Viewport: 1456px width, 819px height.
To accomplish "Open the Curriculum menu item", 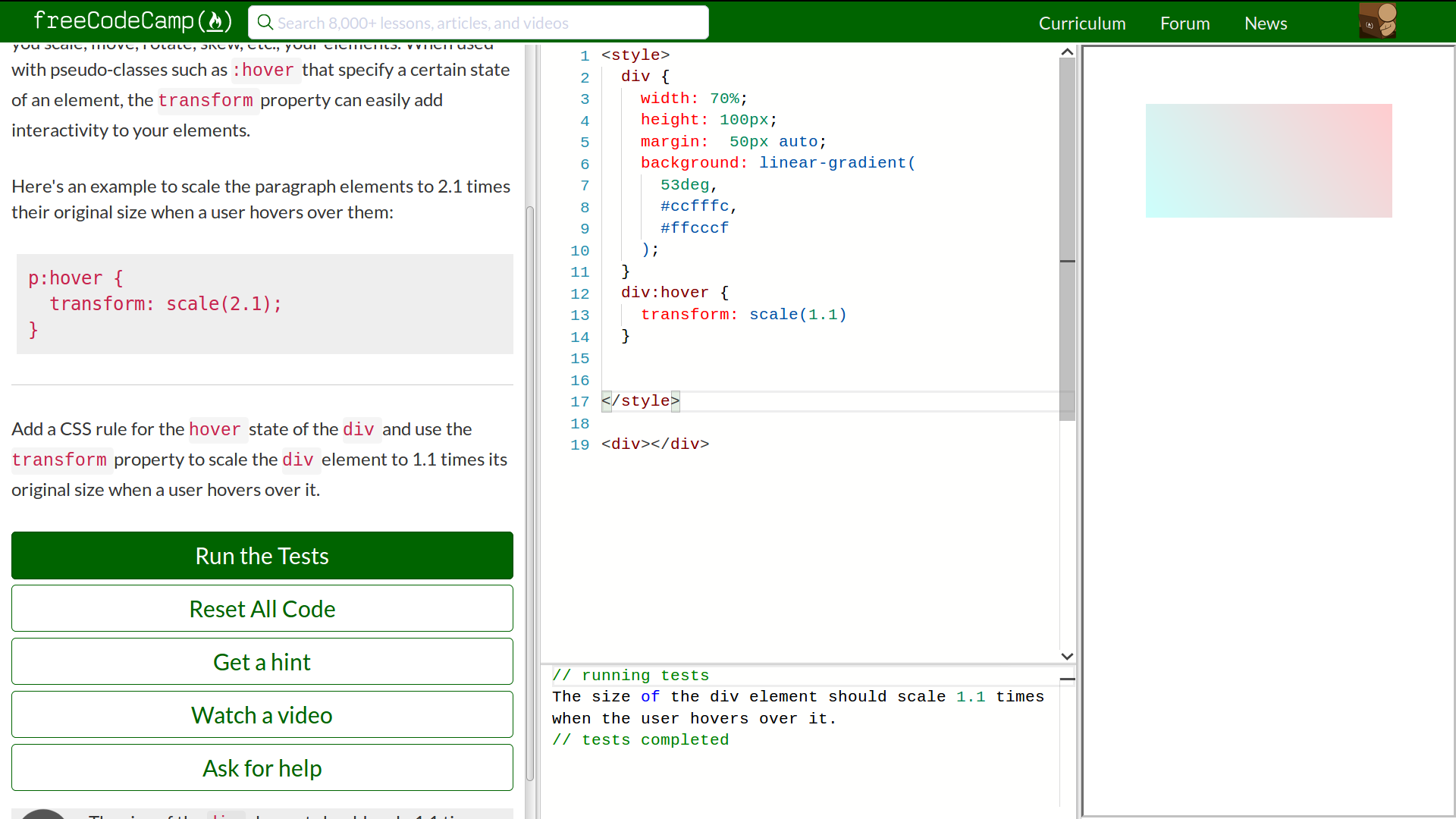I will pos(1081,24).
